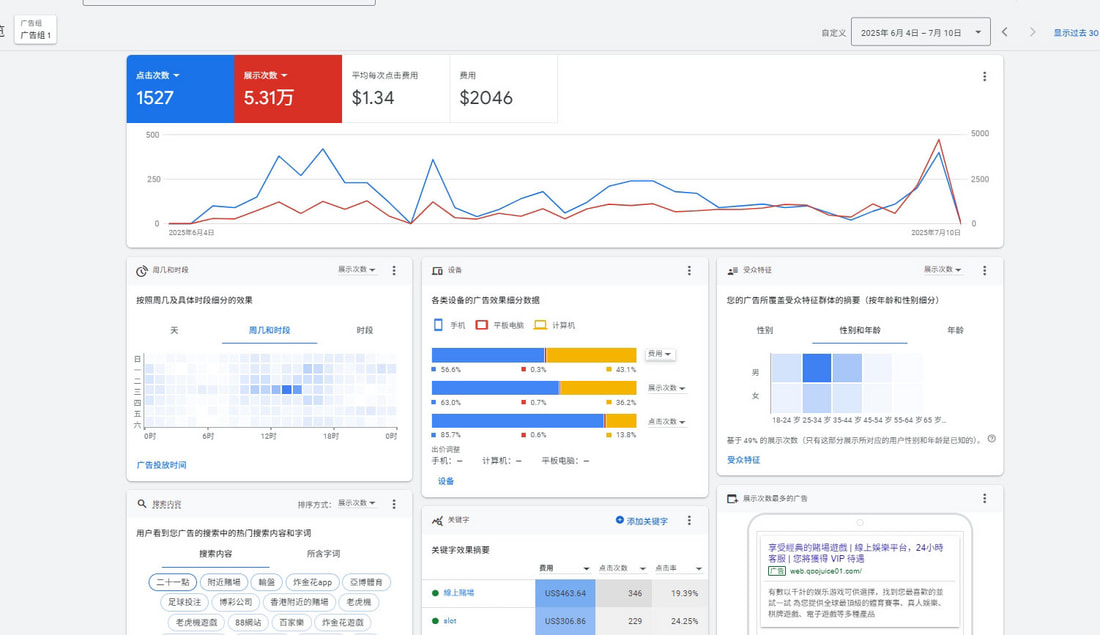
Task: Switch to the 时段 tab
Action: coord(365,330)
